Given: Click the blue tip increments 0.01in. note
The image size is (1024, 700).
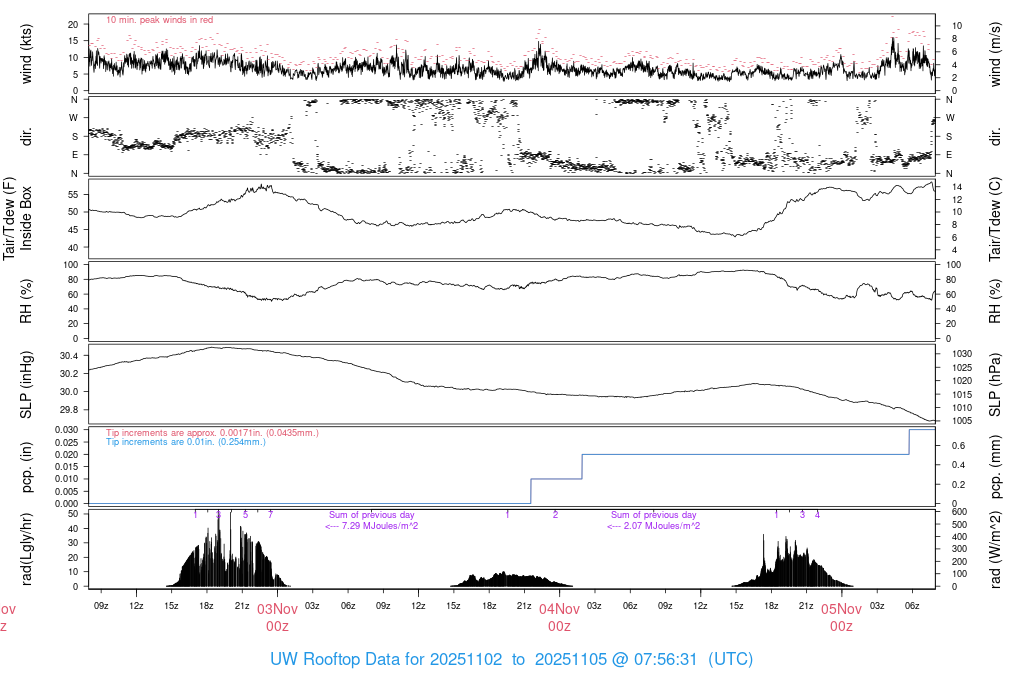Looking at the screenshot, I should (x=185, y=442).
